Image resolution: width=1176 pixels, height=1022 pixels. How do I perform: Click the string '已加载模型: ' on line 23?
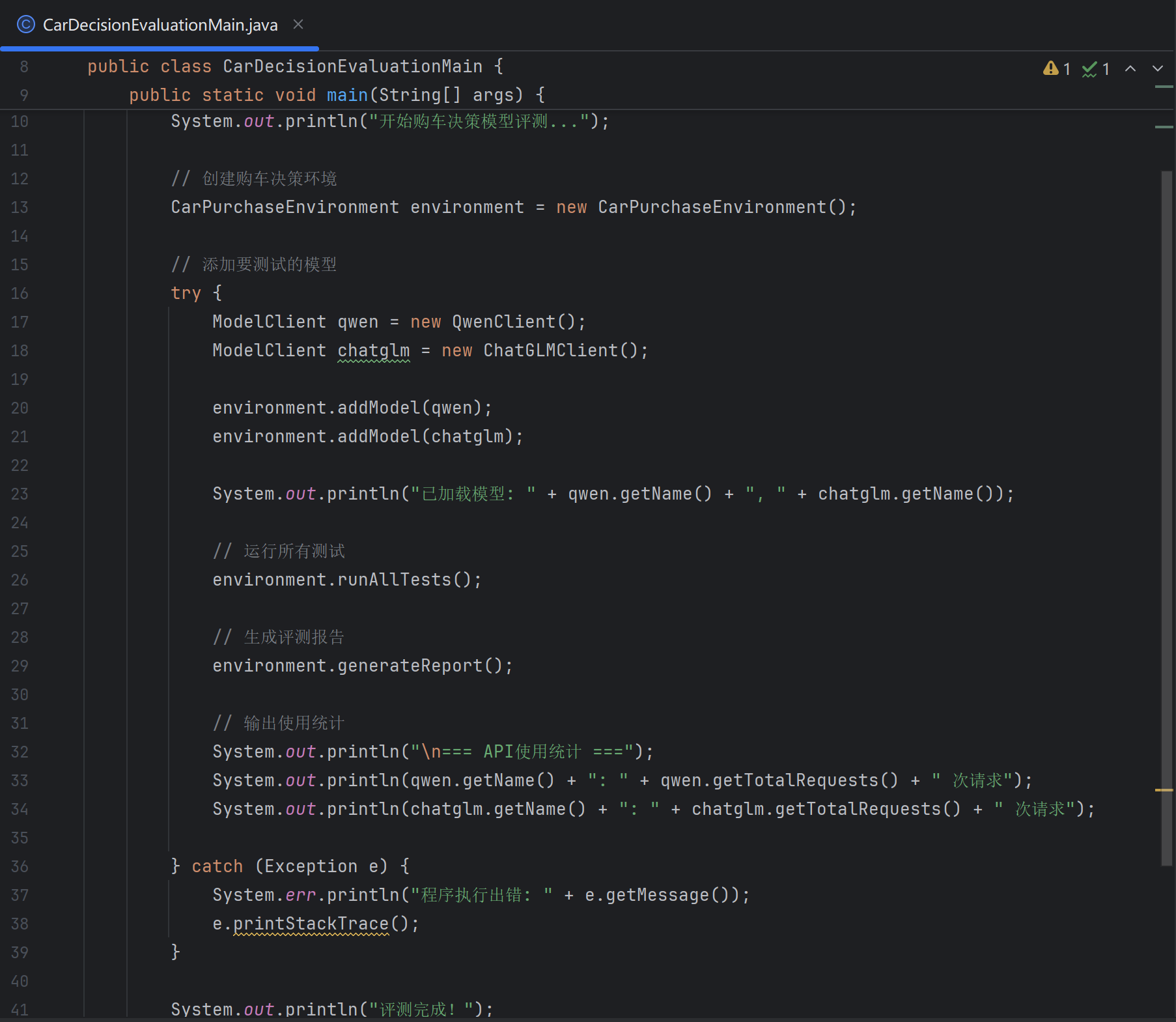pos(473,494)
